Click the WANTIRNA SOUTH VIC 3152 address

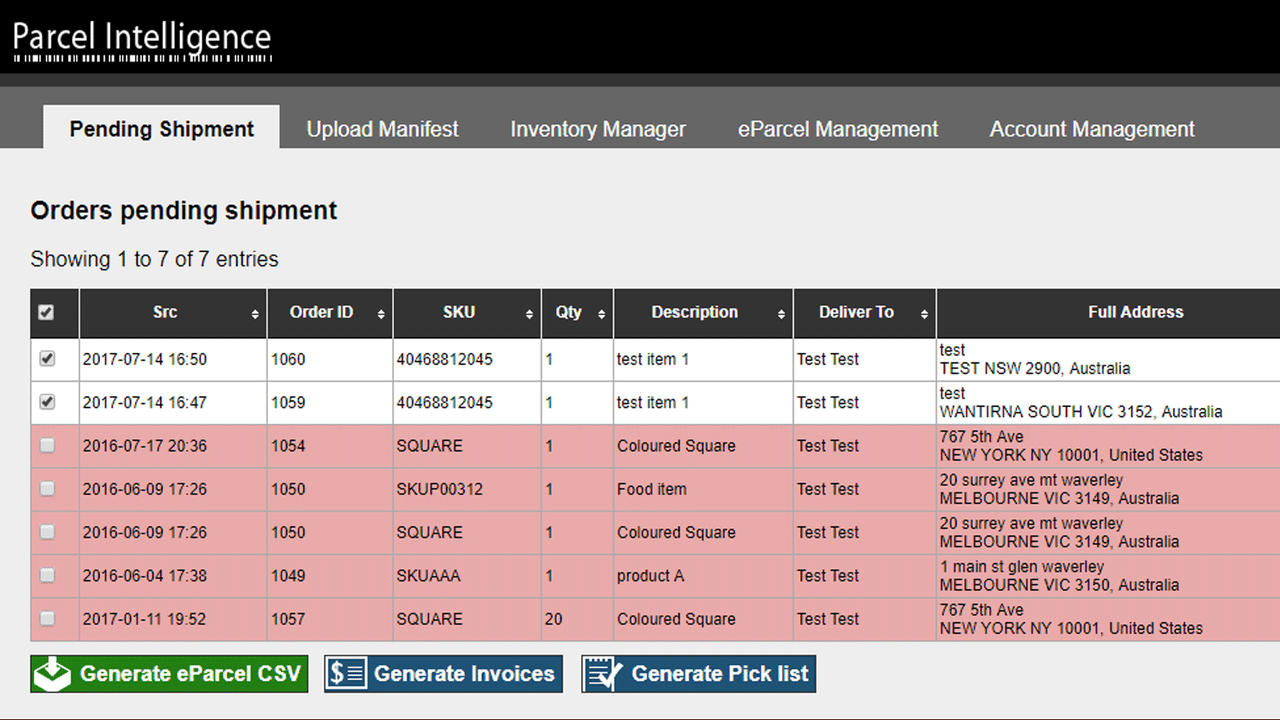(x=1081, y=411)
